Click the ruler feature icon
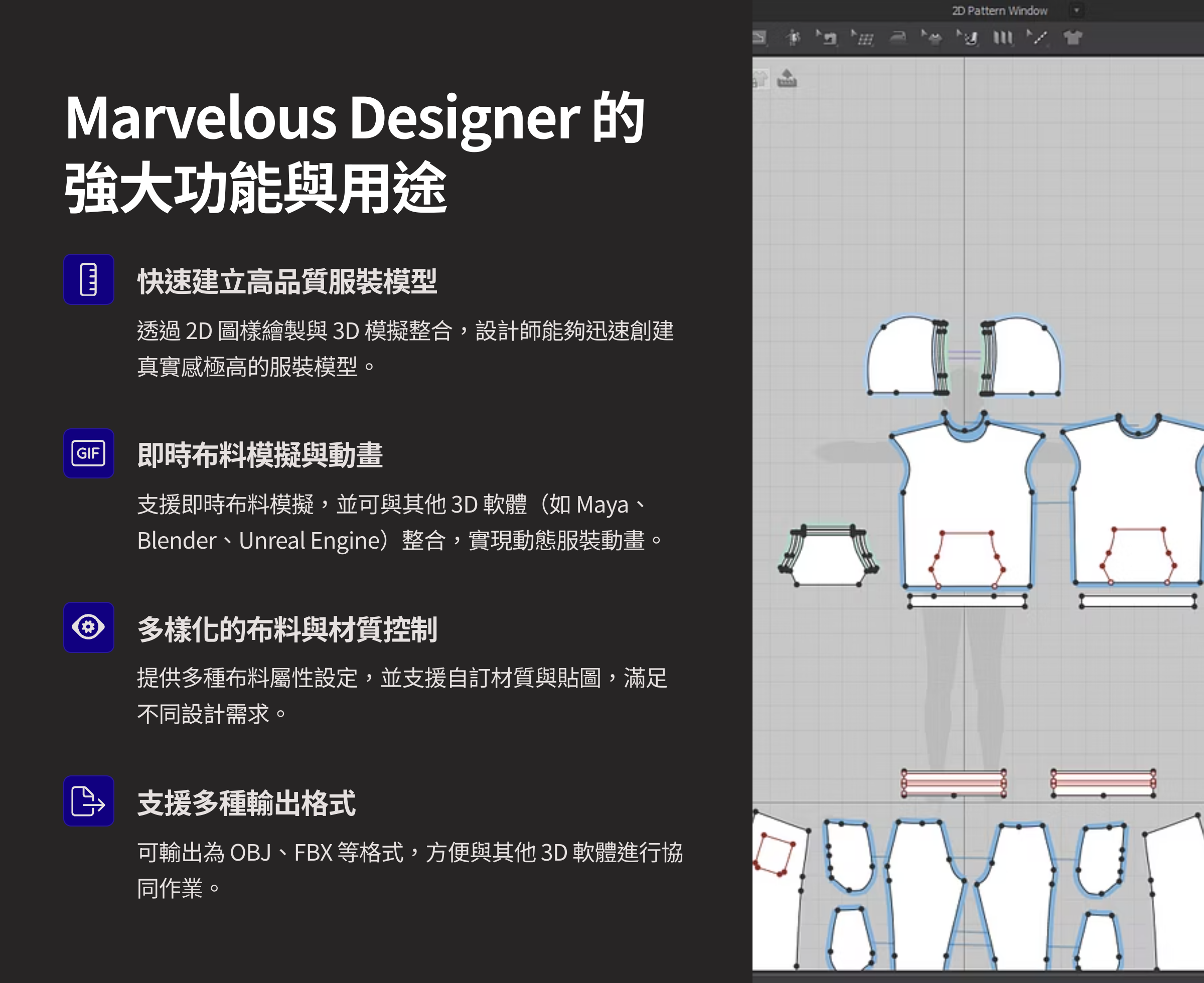This screenshot has height=983, width=1204. [x=88, y=279]
